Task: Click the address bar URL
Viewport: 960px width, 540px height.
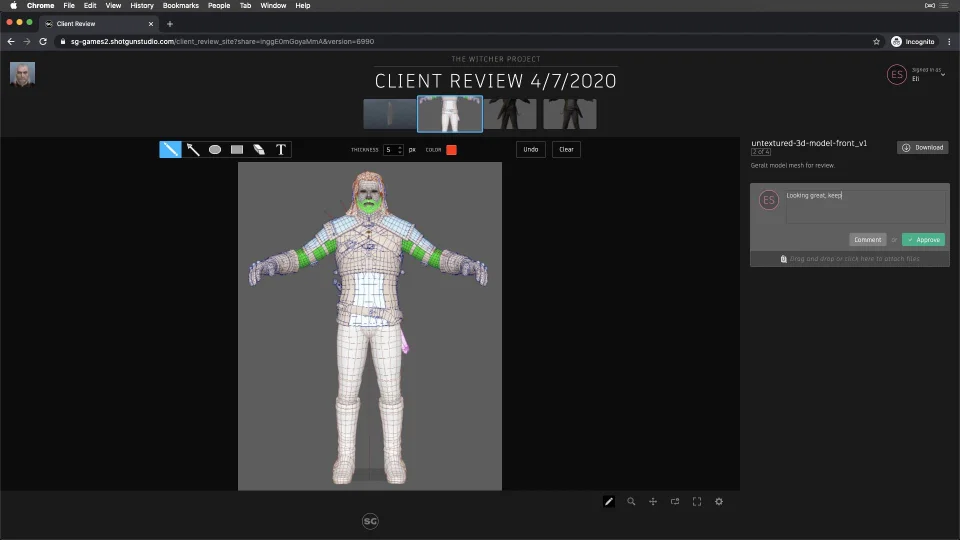Action: point(222,42)
